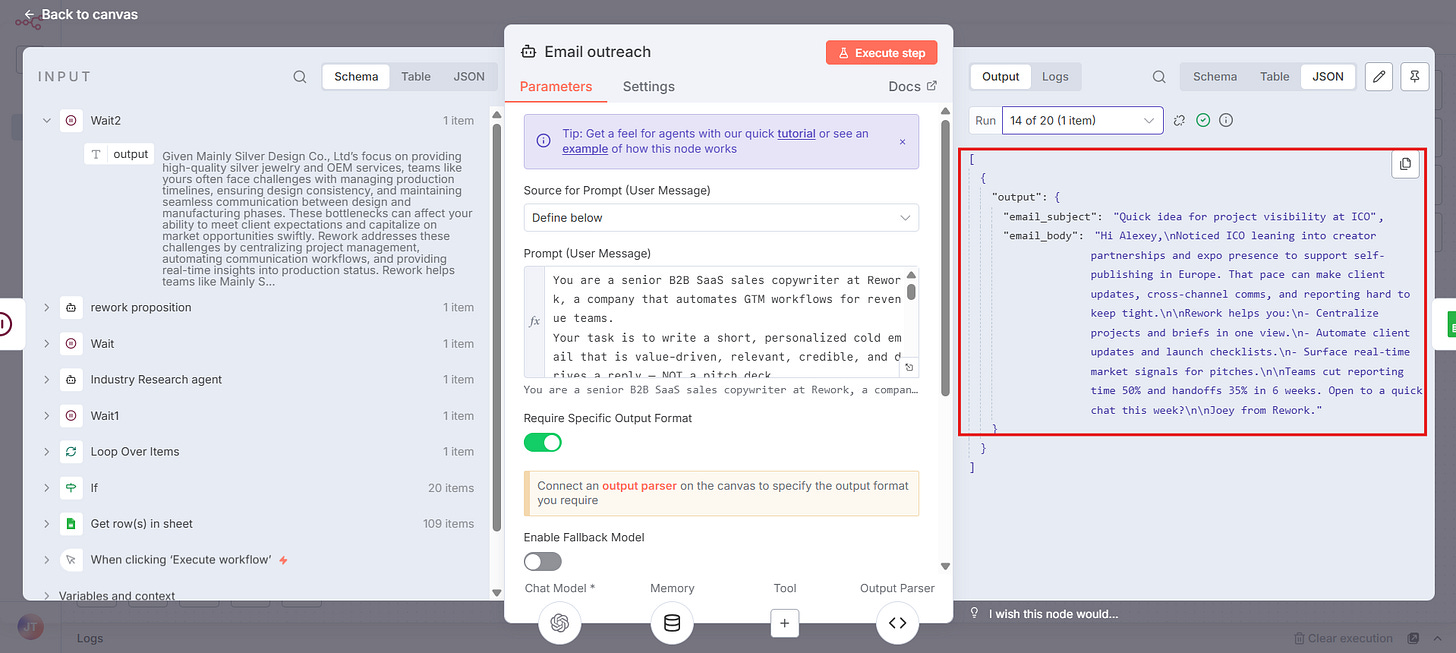The height and width of the screenshot is (653, 1456).
Task: Click the green success check icon
Action: [1203, 120]
